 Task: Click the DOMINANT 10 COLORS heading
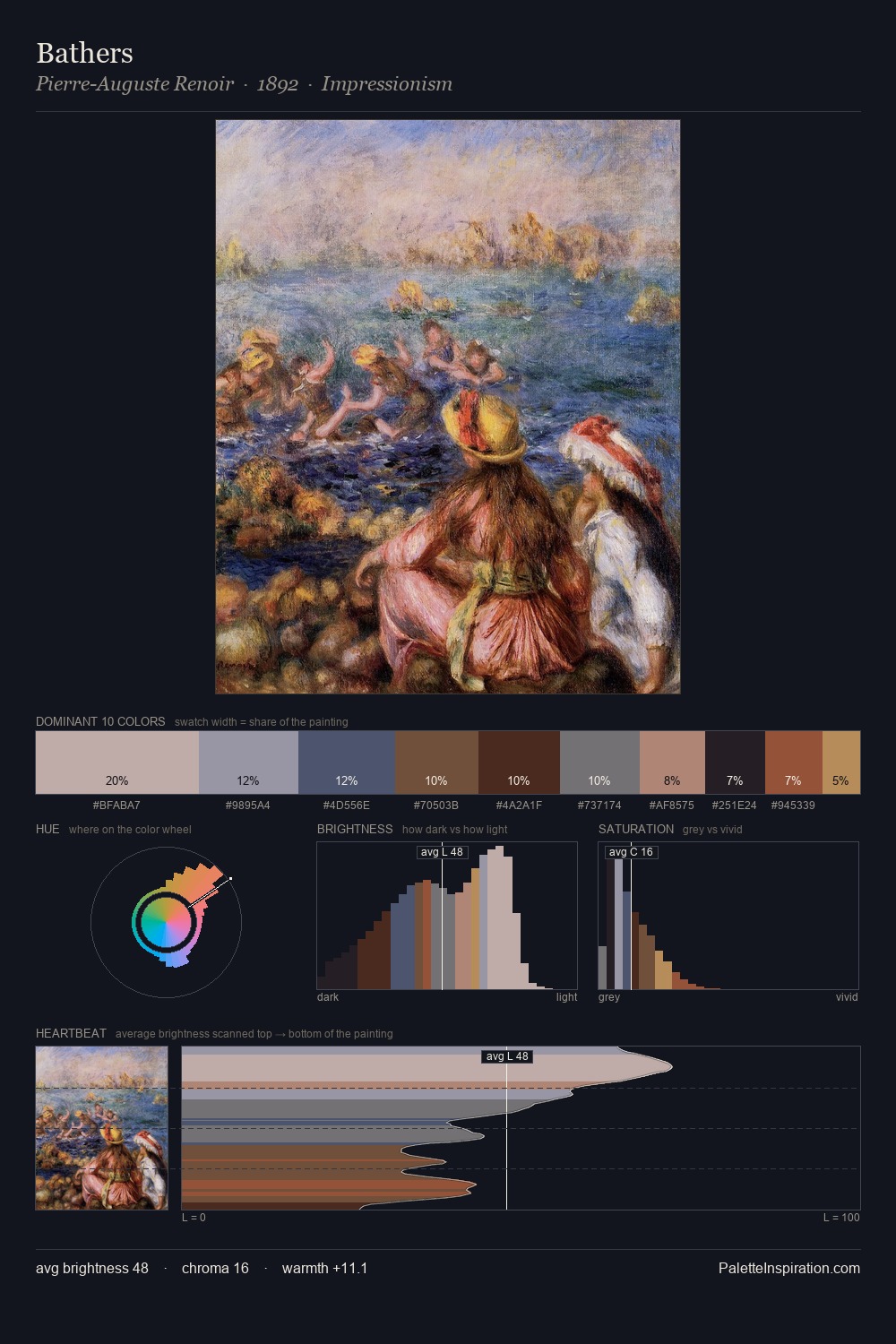point(100,721)
